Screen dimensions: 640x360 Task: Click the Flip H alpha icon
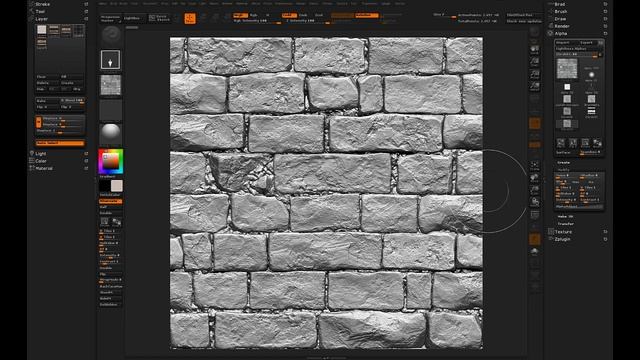[x=561, y=143]
